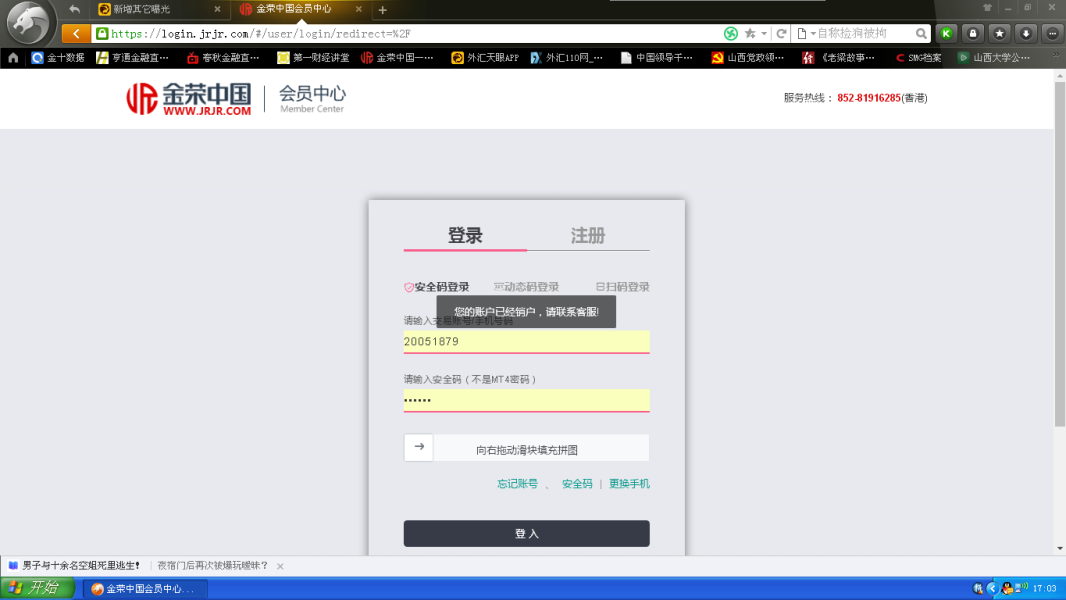The image size is (1066, 600).
Task: Click the slider arrow handle for puzzle
Action: coord(419,448)
